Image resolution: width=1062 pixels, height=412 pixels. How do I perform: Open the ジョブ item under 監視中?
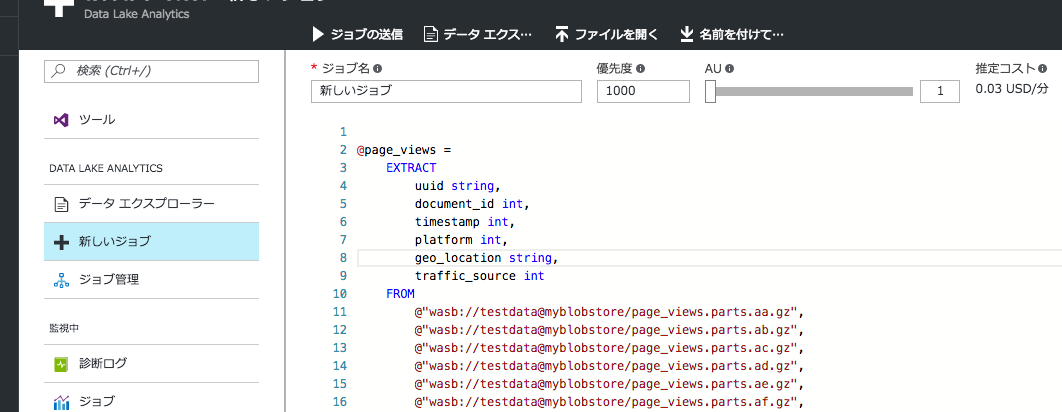click(152, 402)
